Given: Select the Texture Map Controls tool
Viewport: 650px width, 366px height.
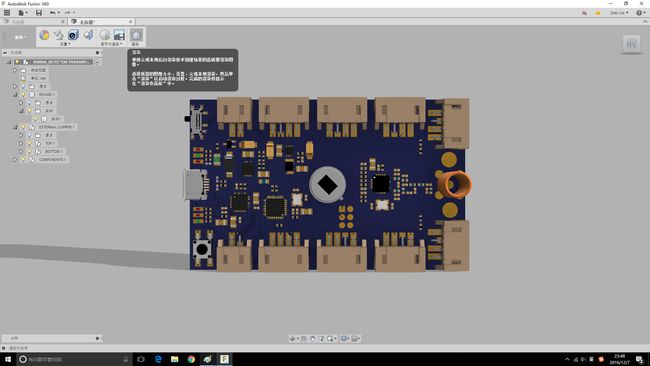Looking at the screenshot, I should 88,35.
